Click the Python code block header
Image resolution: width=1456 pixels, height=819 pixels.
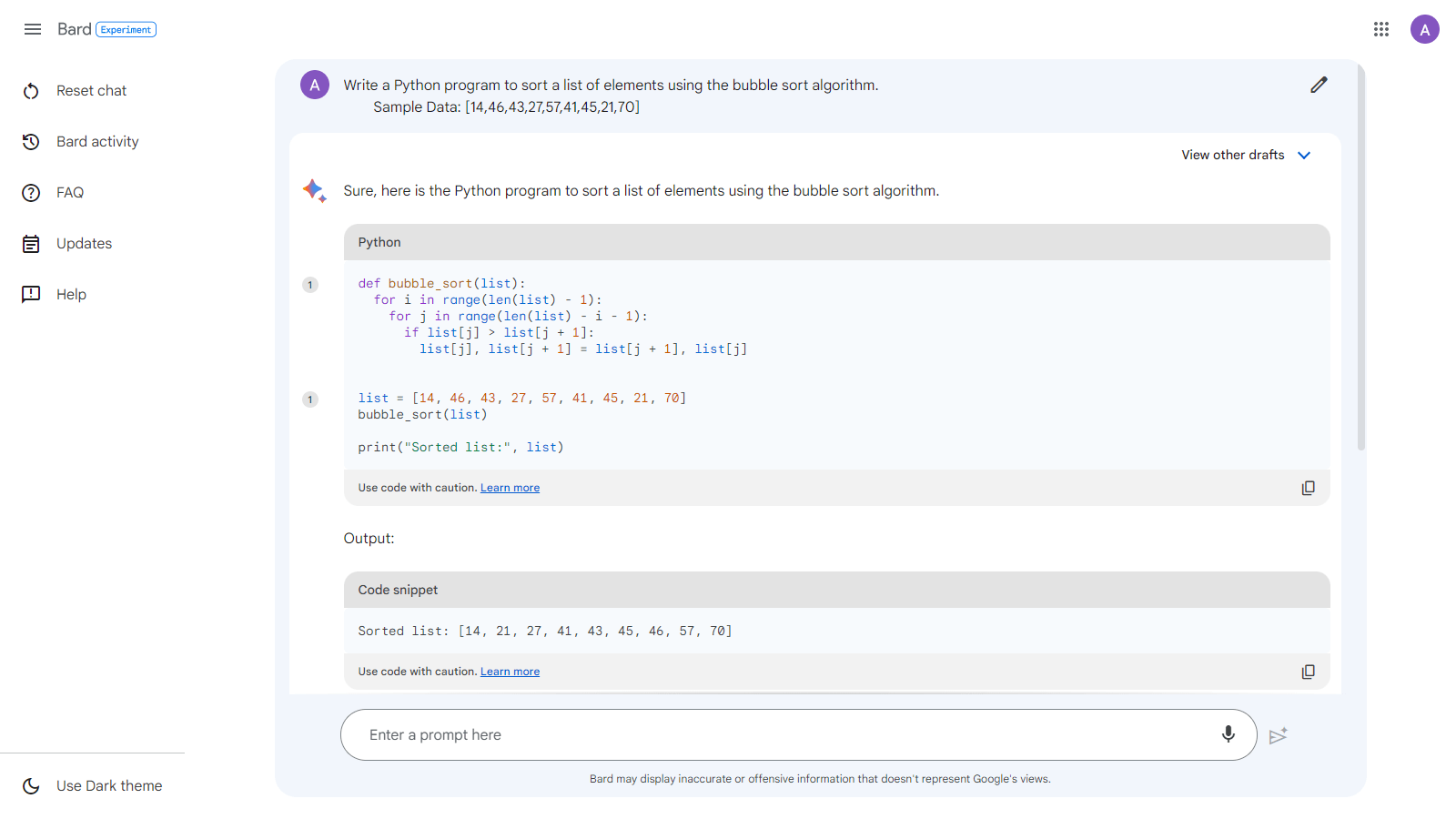(837, 242)
